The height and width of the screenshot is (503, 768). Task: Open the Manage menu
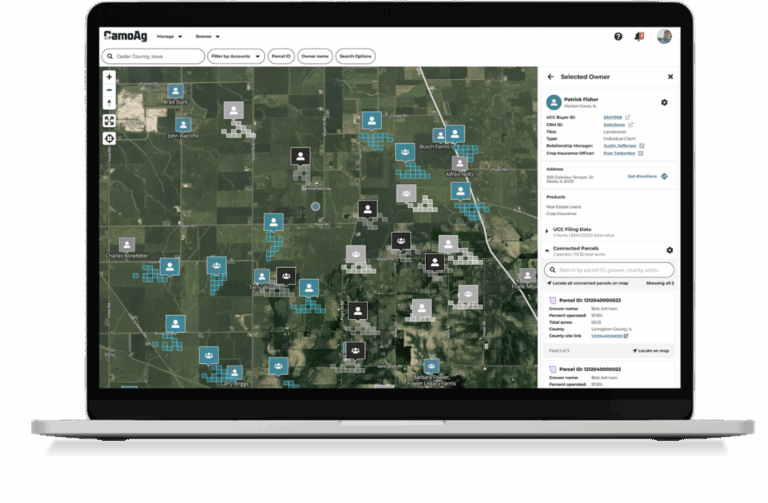[x=169, y=37]
